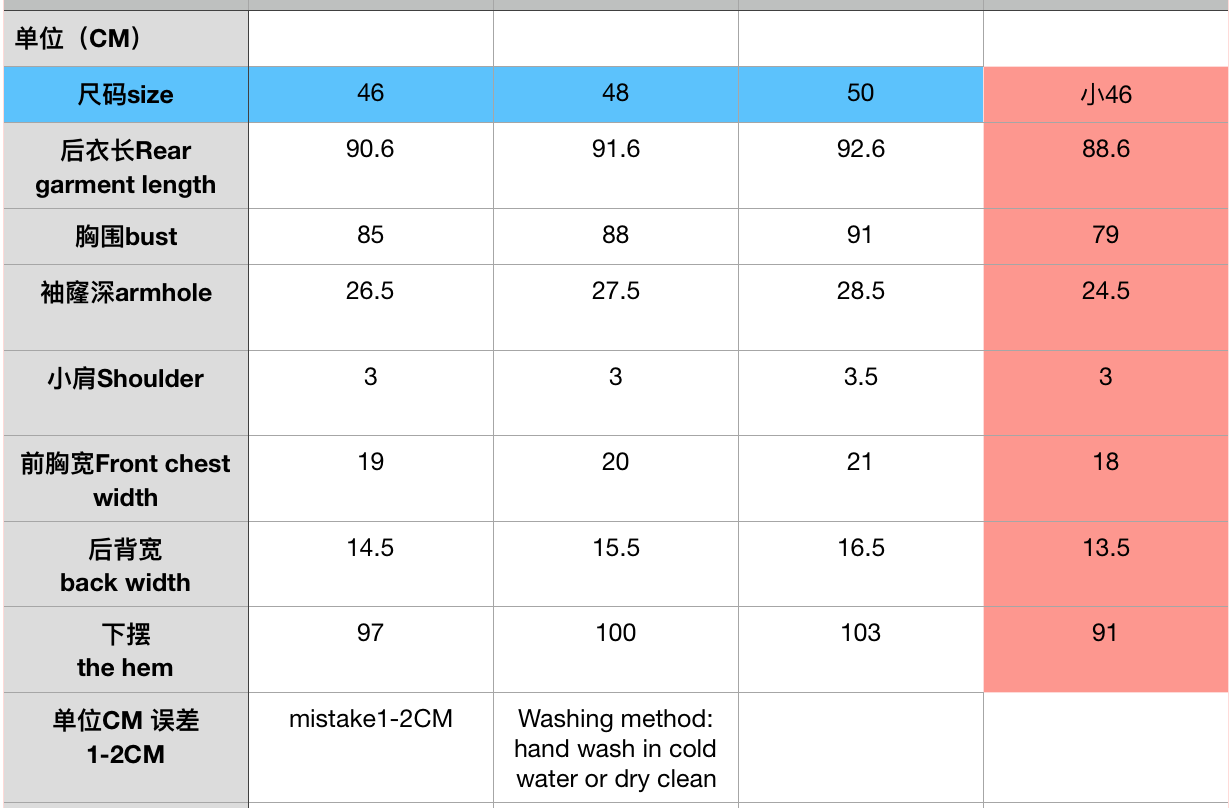Click the 小肩Shoulder row label
The height and width of the screenshot is (808, 1232).
tap(125, 379)
